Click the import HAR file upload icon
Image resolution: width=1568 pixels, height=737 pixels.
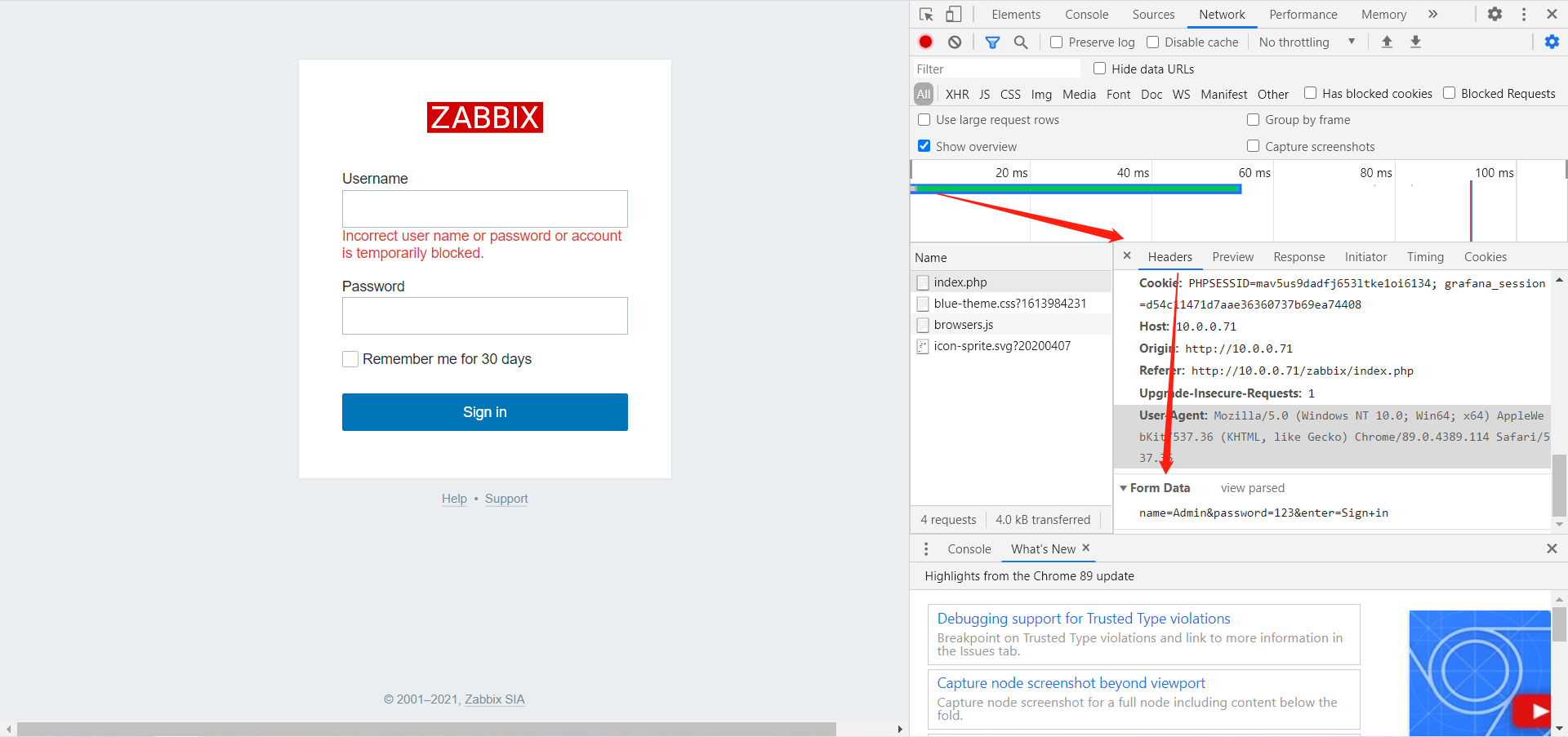(1387, 42)
